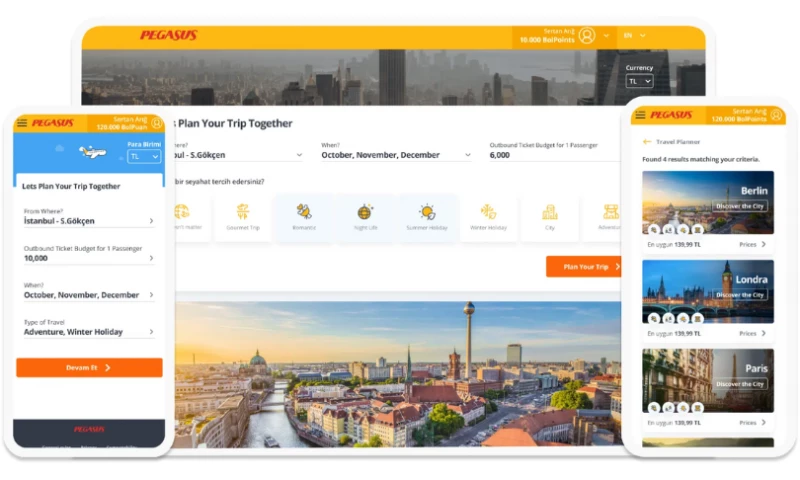Image resolution: width=800 pixels, height=480 pixels.
Task: Open the hamburger menu on the left phone
Action: click(x=22, y=122)
